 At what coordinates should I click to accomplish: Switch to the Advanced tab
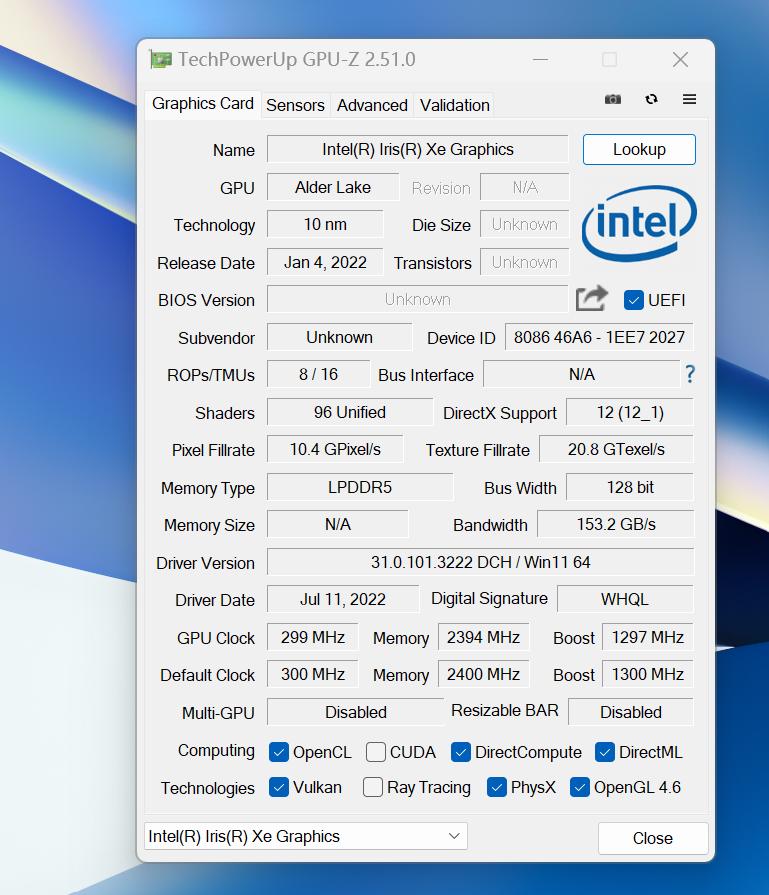point(372,106)
